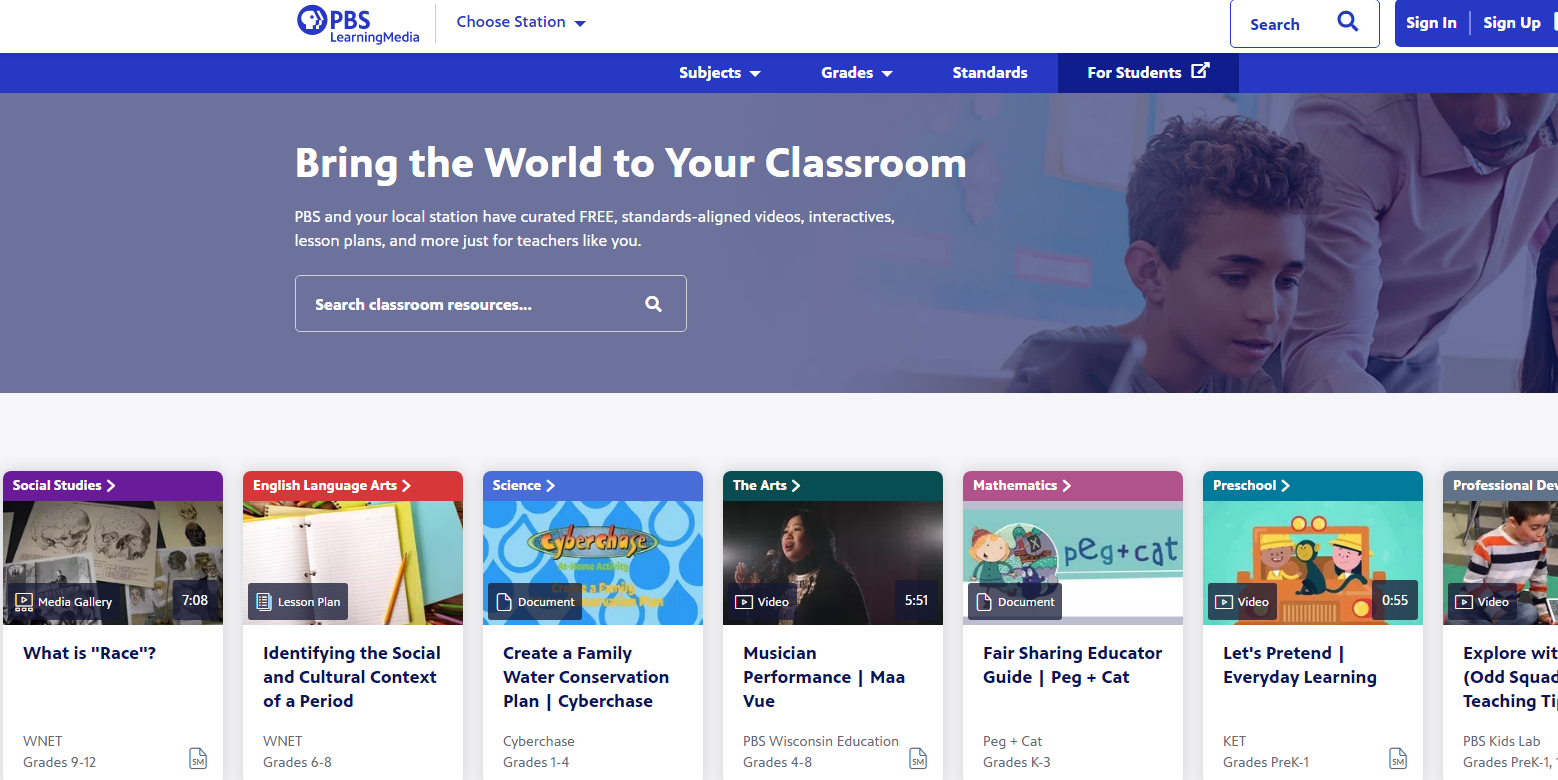
Task: Click the support materials icon on Let's Pretend card
Action: (x=1397, y=759)
